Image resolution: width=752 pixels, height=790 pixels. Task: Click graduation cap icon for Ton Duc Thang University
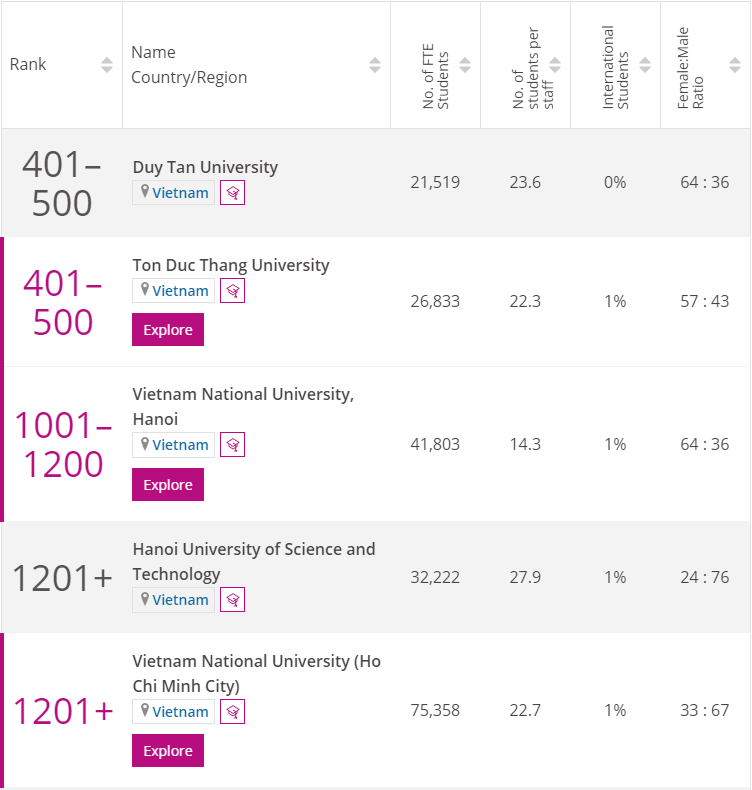pos(232,291)
